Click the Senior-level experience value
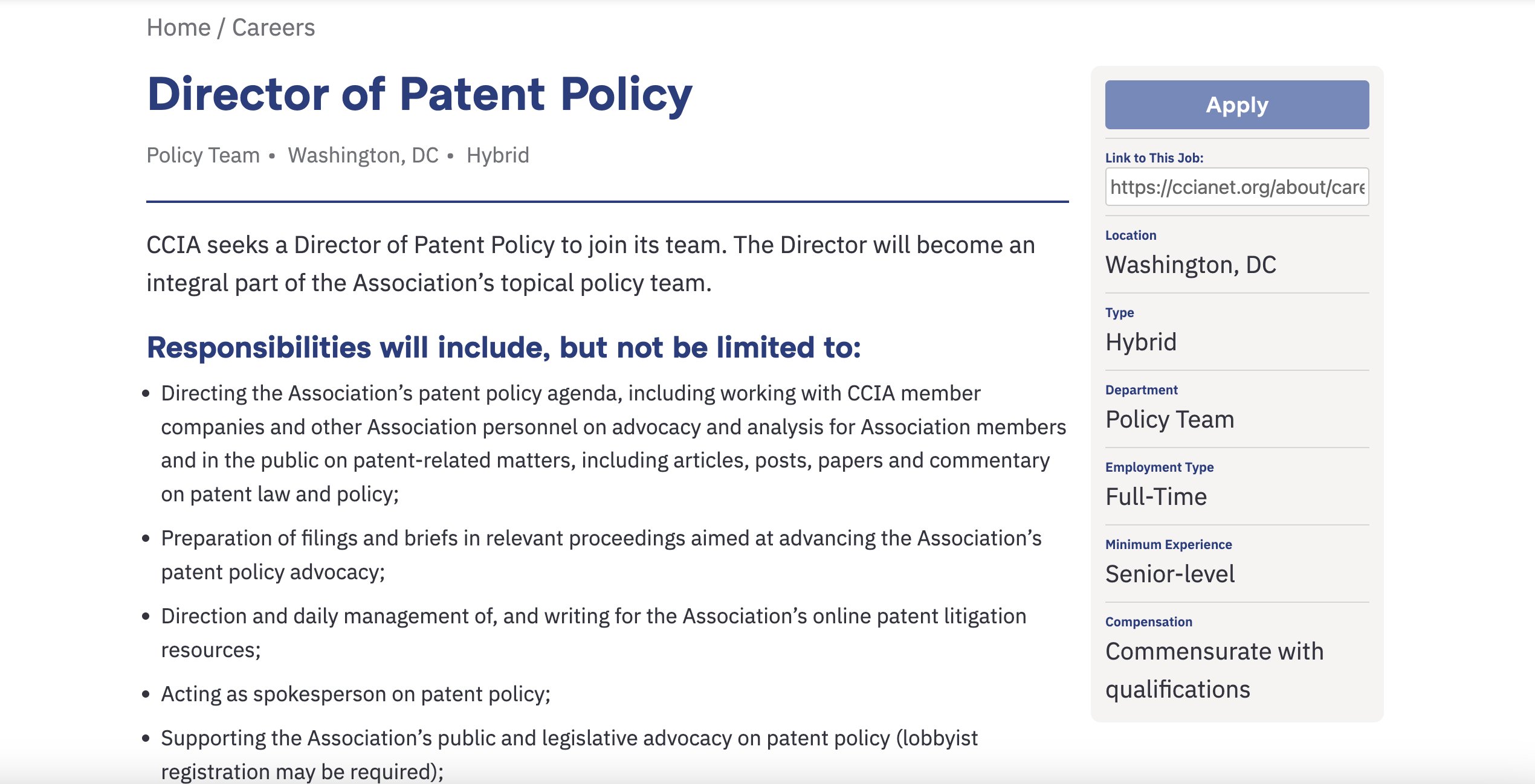Image resolution: width=1535 pixels, height=784 pixels. [1169, 574]
